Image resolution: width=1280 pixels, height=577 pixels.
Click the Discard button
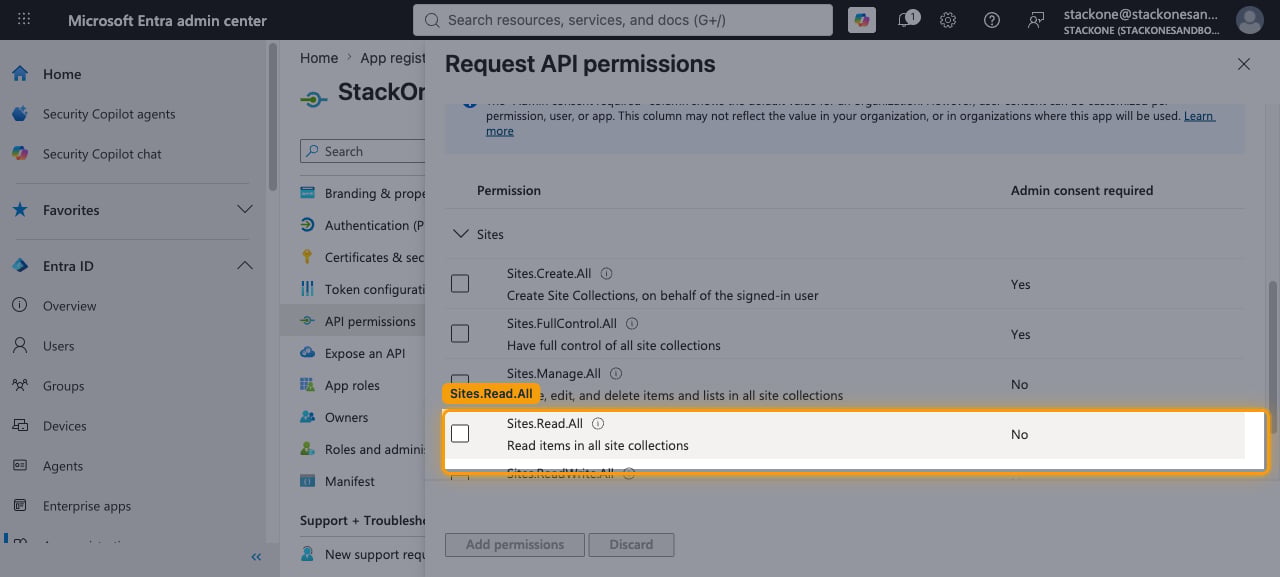(631, 545)
